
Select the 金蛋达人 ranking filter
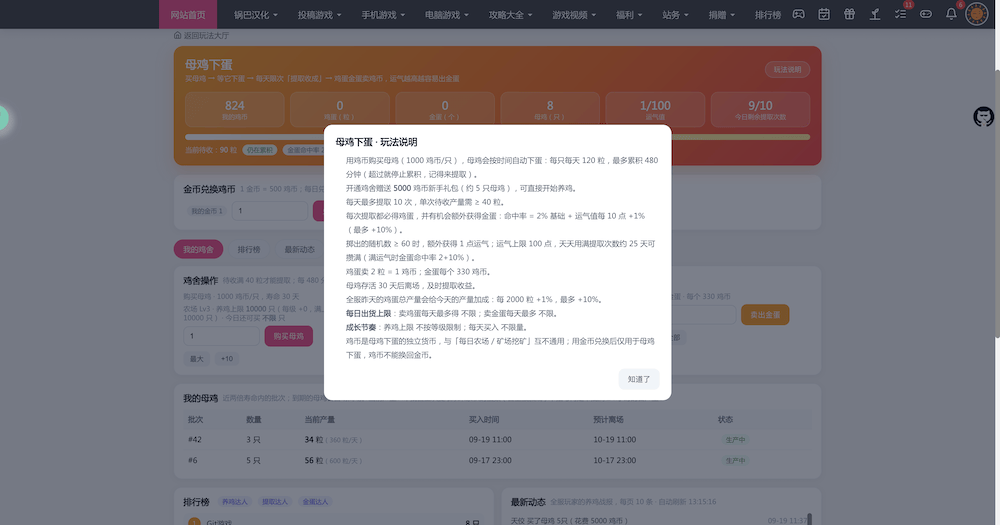click(315, 502)
